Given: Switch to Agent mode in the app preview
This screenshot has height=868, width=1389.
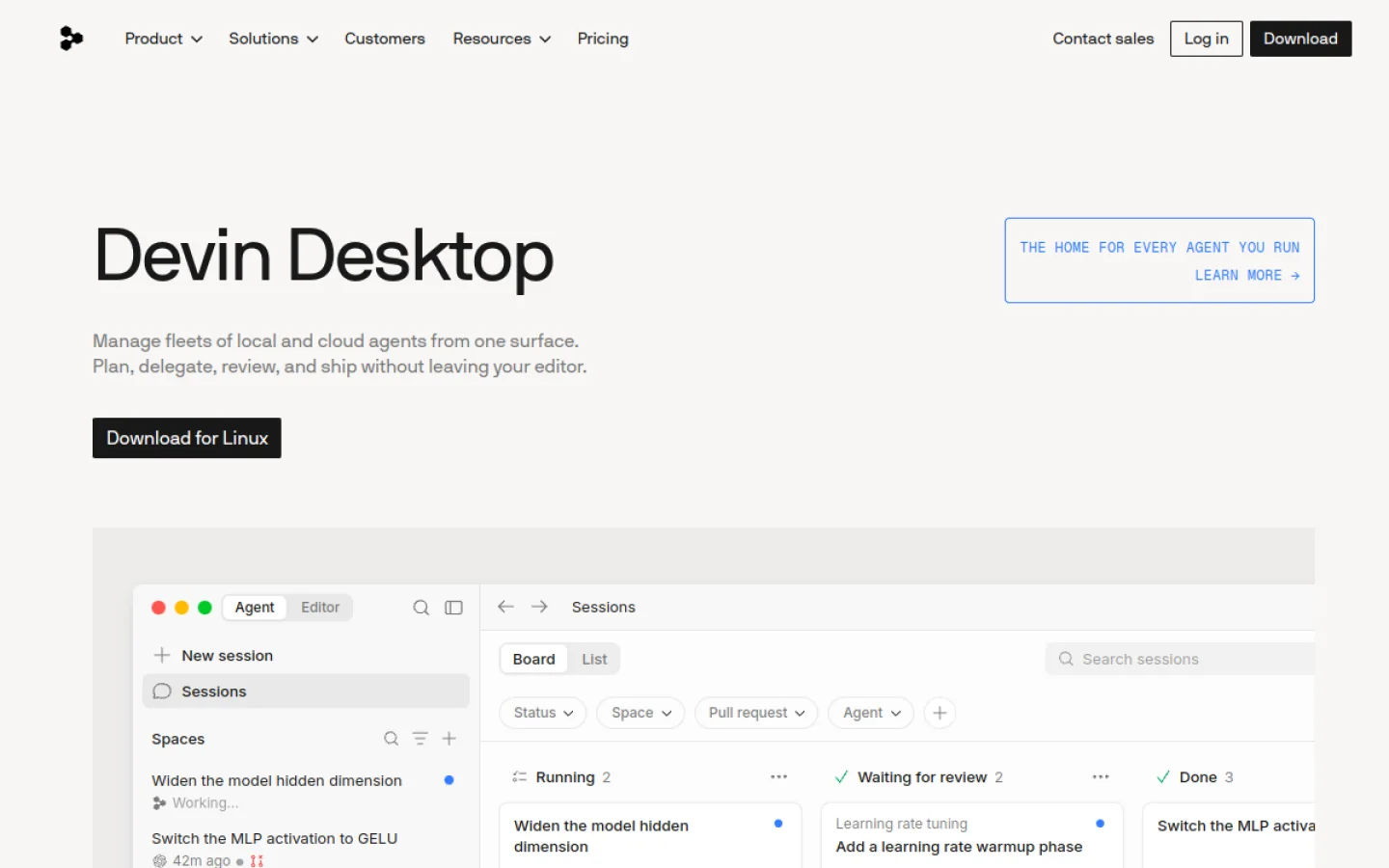Looking at the screenshot, I should (255, 608).
